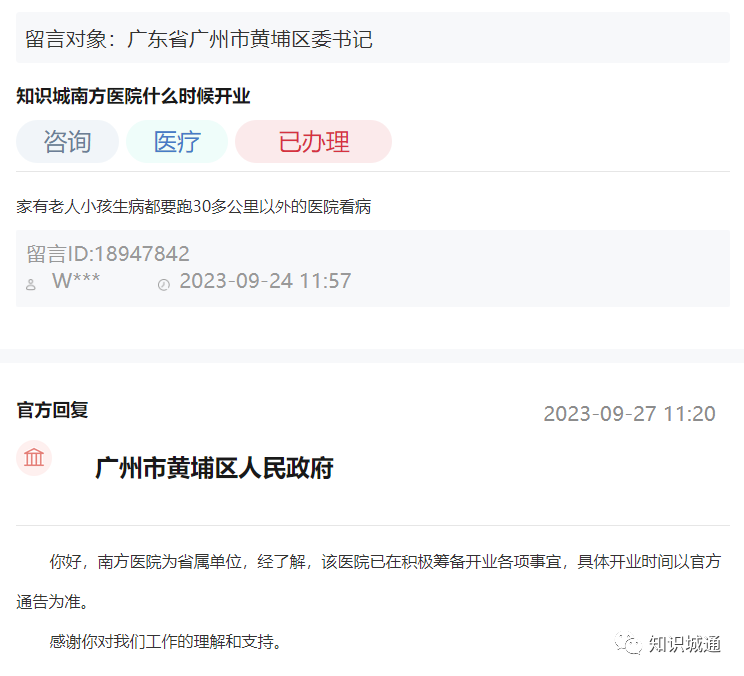Click the title 知识城南方医院什么时候开业
744x676 pixels.
pos(133,96)
